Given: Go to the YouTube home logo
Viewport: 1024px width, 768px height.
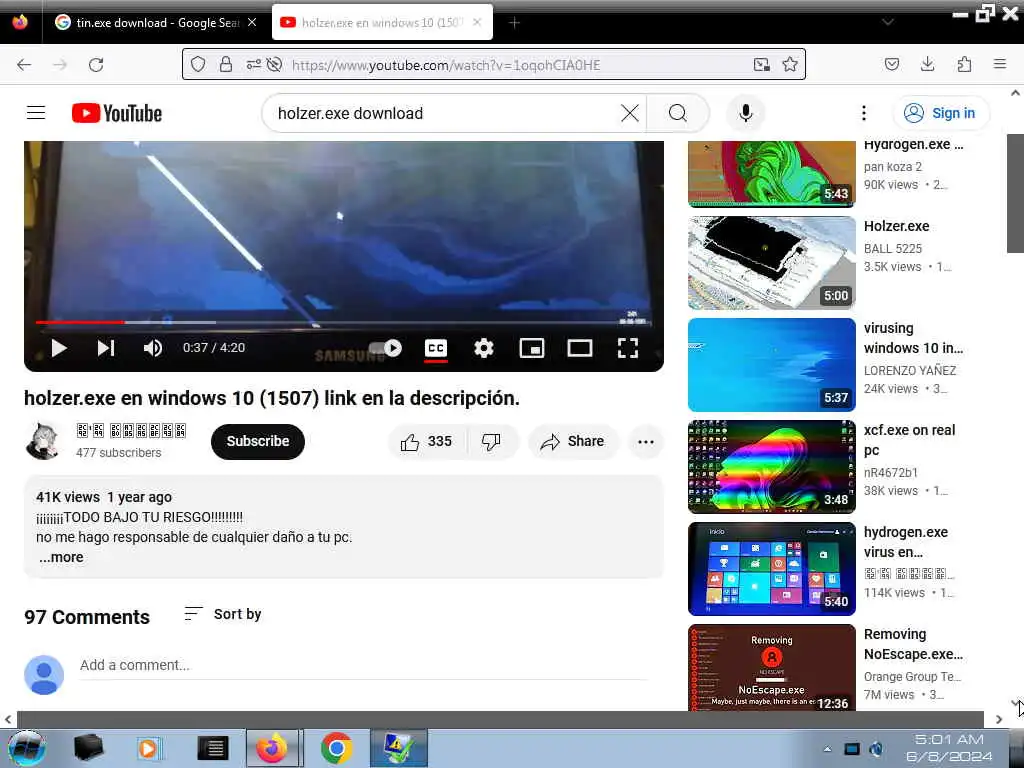Looking at the screenshot, I should point(116,113).
